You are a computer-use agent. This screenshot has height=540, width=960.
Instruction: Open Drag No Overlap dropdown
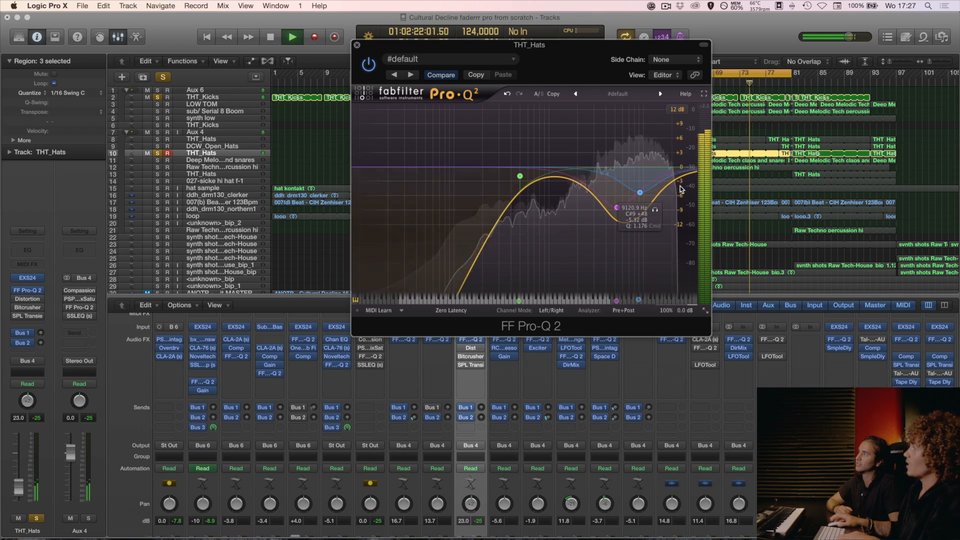point(807,61)
